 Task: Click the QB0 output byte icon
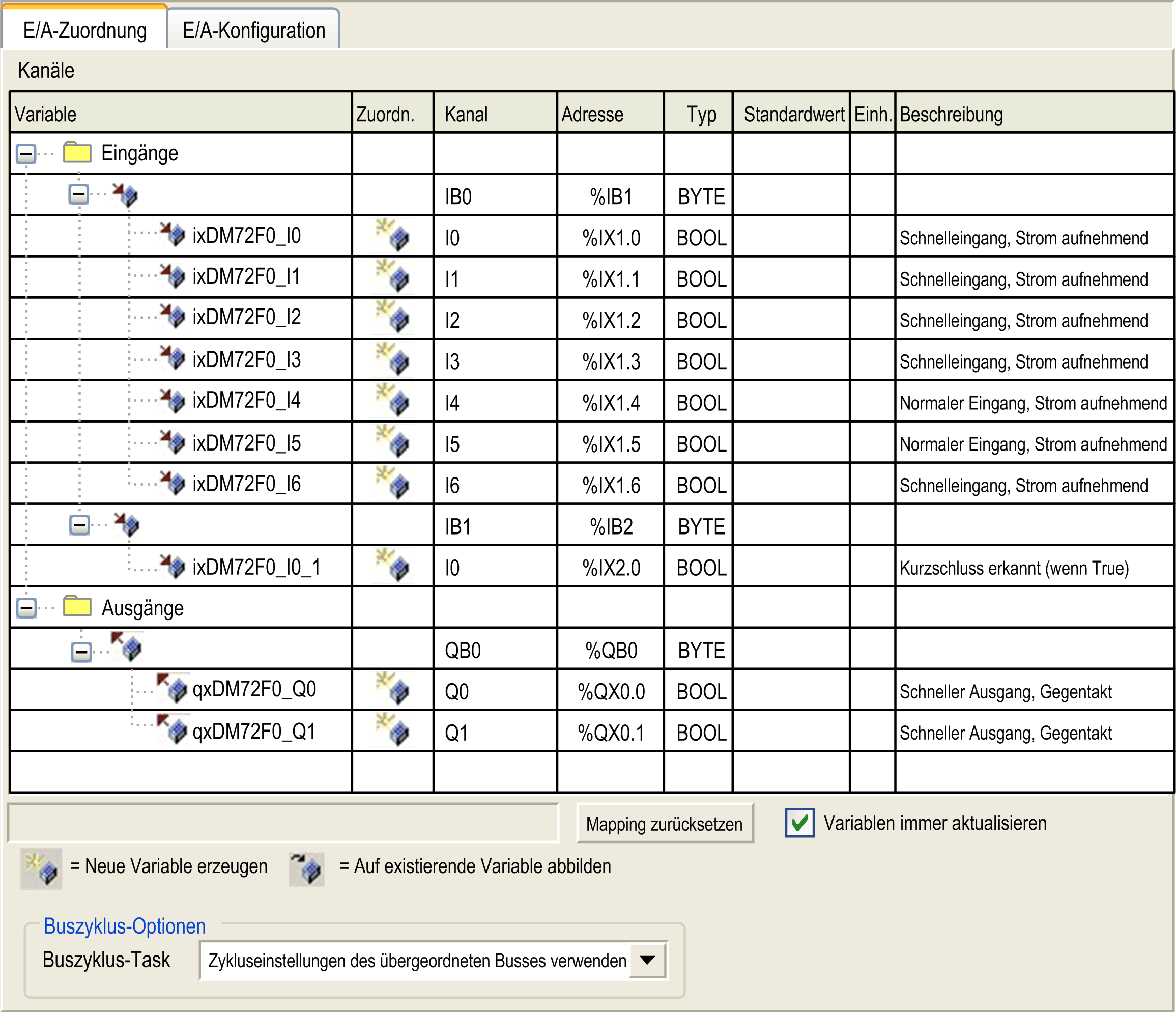pos(126,647)
